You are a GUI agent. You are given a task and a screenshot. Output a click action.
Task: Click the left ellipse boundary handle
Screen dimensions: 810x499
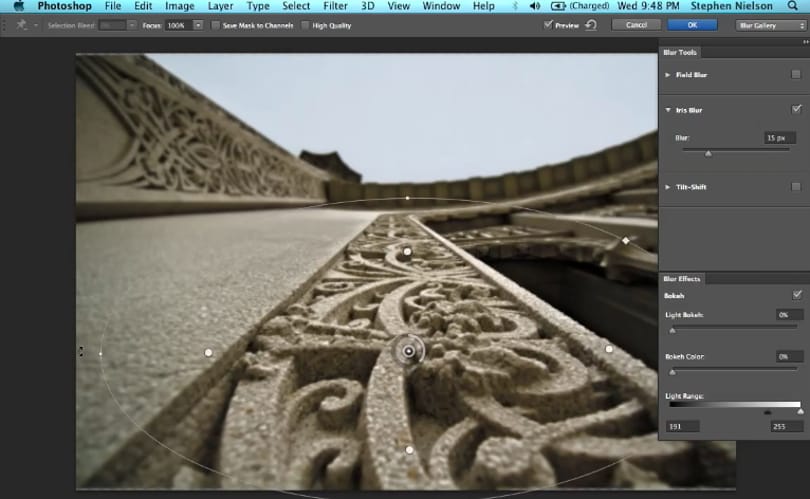100,354
